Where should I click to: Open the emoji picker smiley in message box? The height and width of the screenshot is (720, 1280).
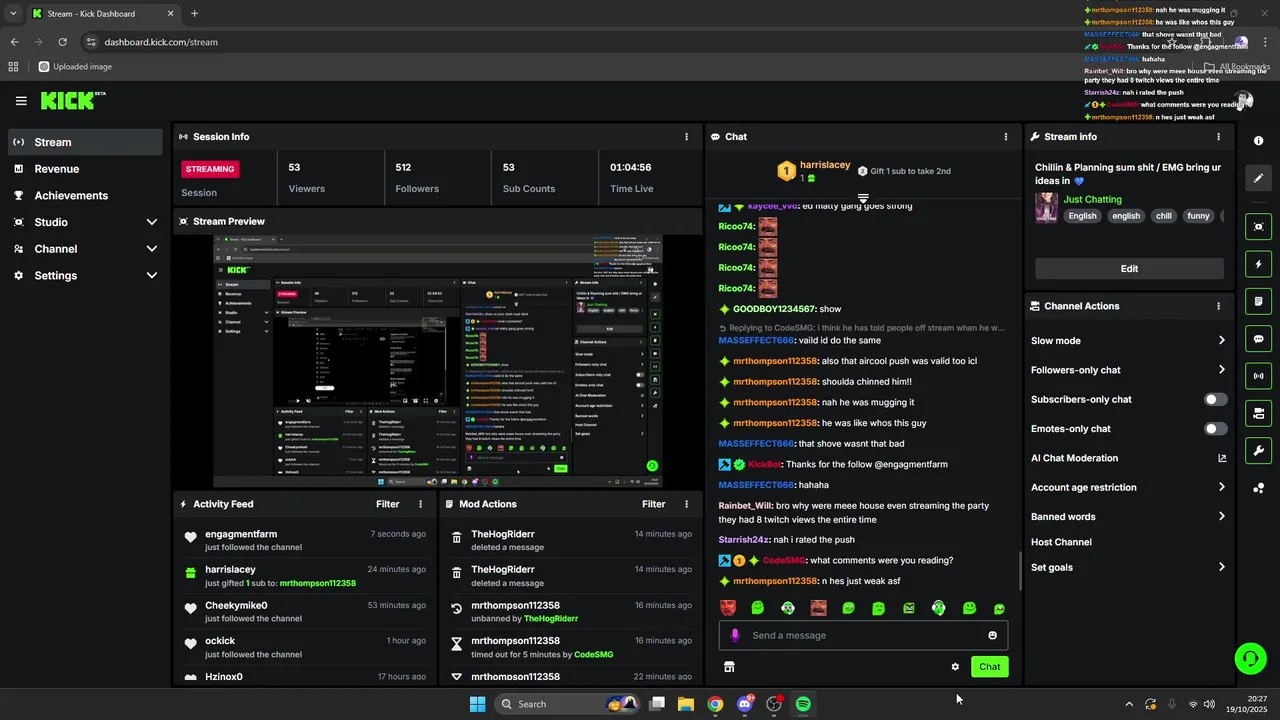(992, 635)
